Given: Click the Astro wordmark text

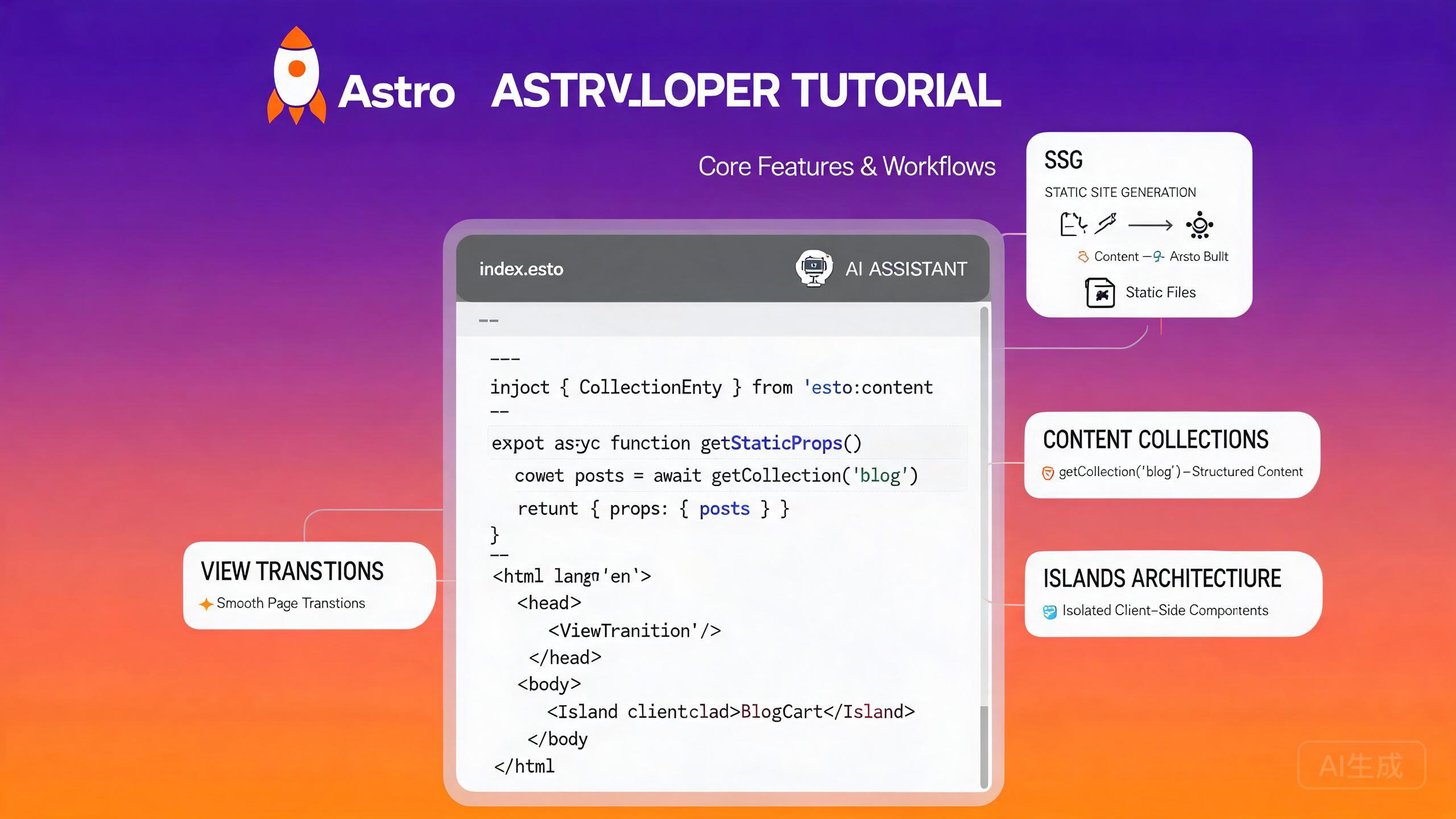Looking at the screenshot, I should pos(396,91).
